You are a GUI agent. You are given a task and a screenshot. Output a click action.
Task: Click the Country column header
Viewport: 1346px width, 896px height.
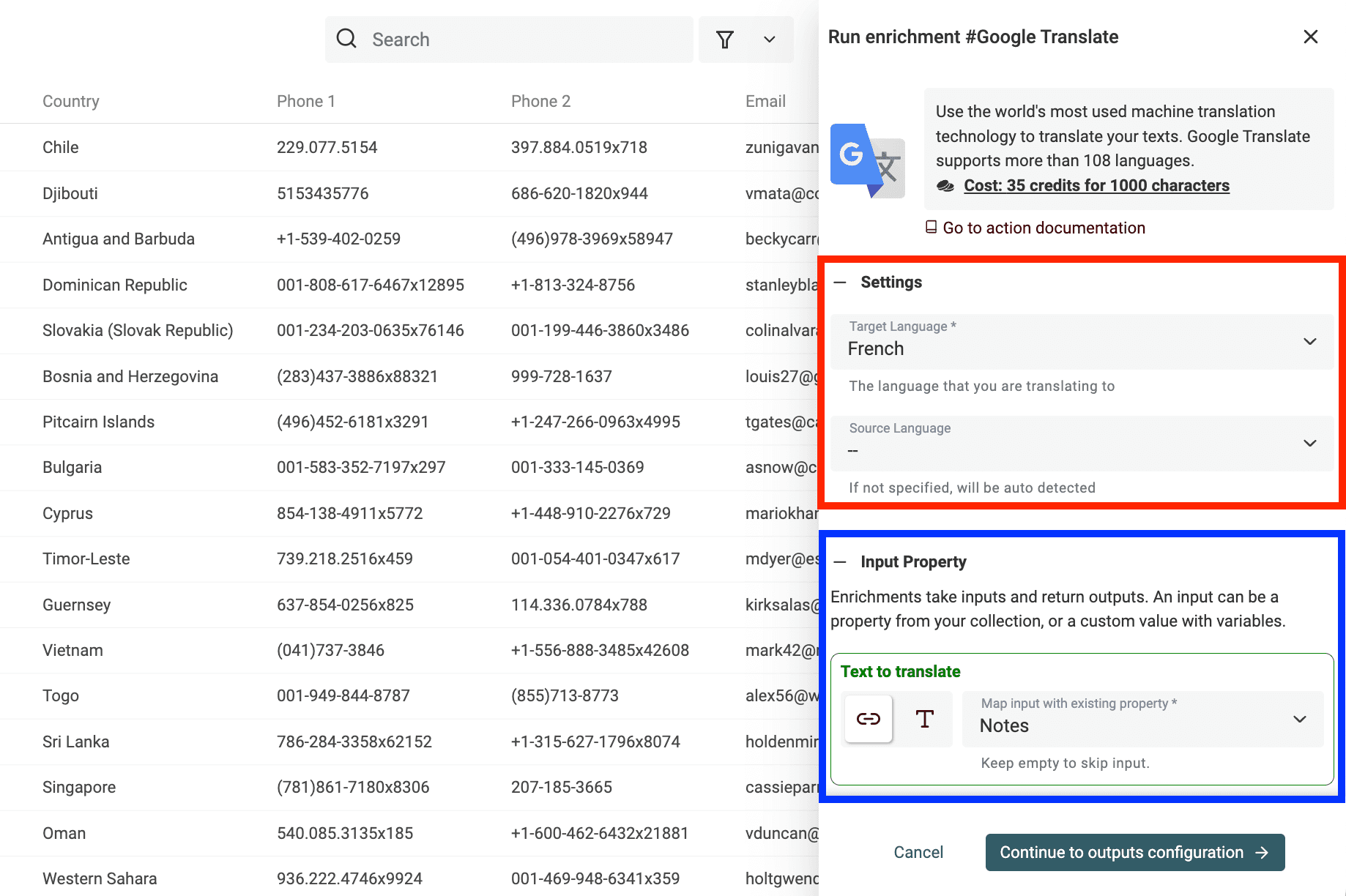pos(71,101)
